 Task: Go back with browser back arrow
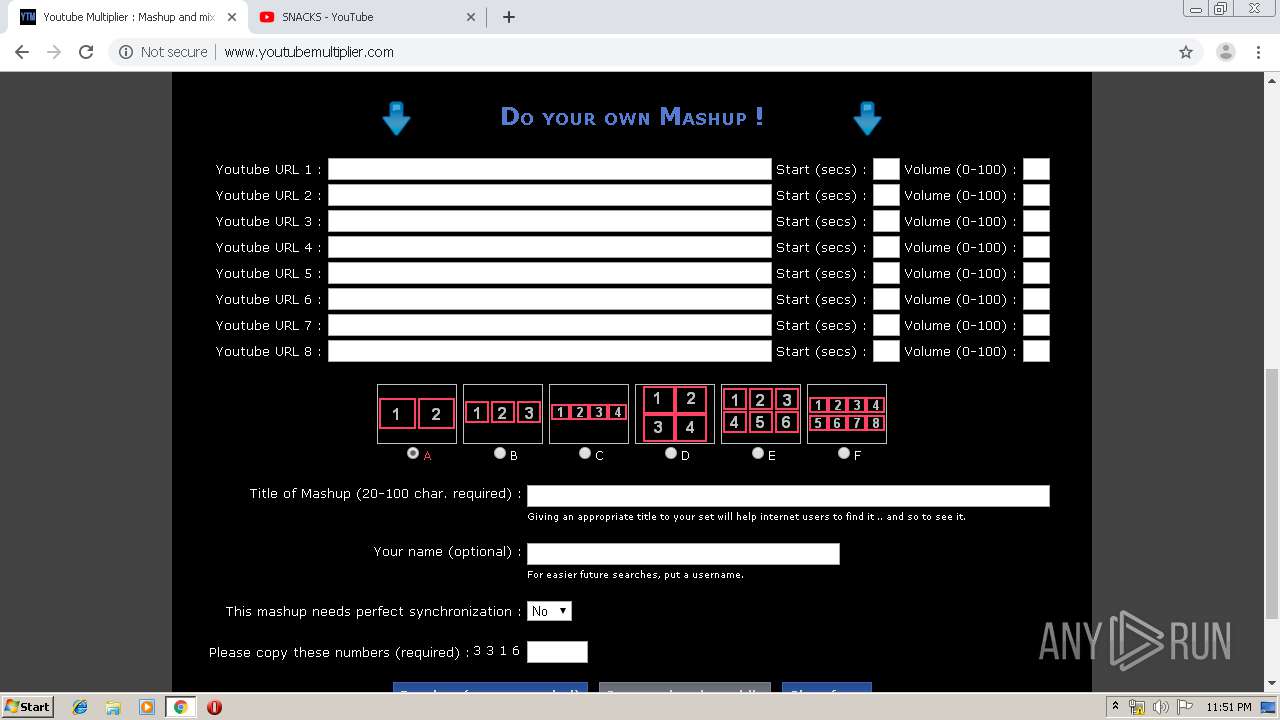[22, 52]
